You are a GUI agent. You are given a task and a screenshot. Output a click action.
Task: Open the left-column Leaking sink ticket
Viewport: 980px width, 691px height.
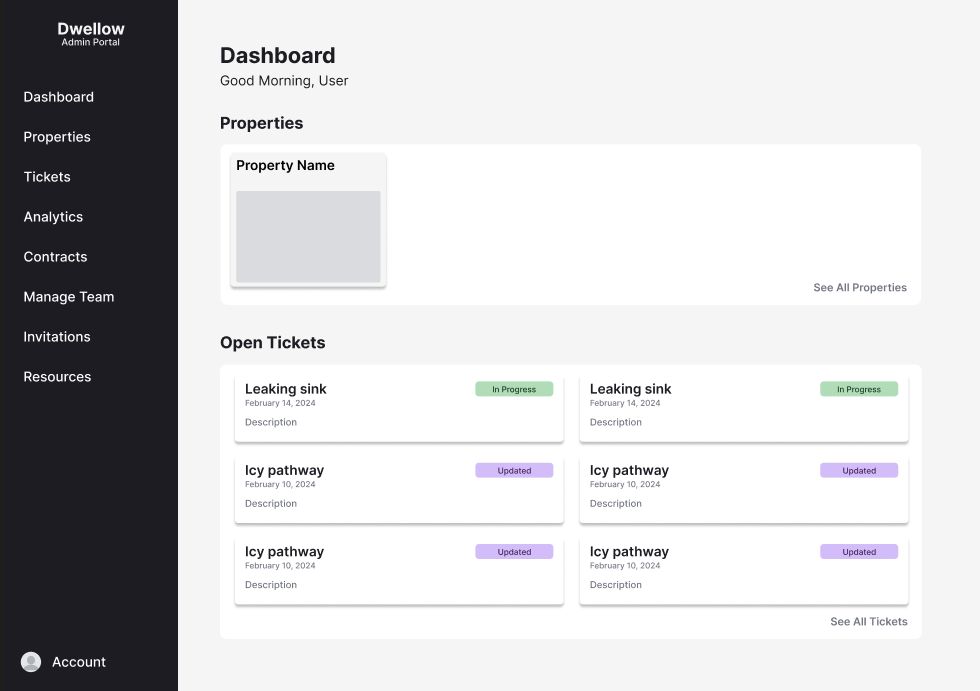[x=398, y=408]
